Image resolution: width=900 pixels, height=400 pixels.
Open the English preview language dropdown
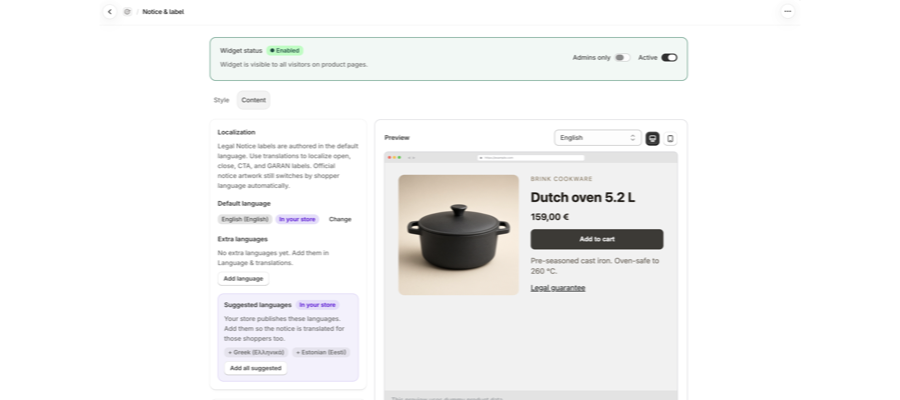coord(598,138)
